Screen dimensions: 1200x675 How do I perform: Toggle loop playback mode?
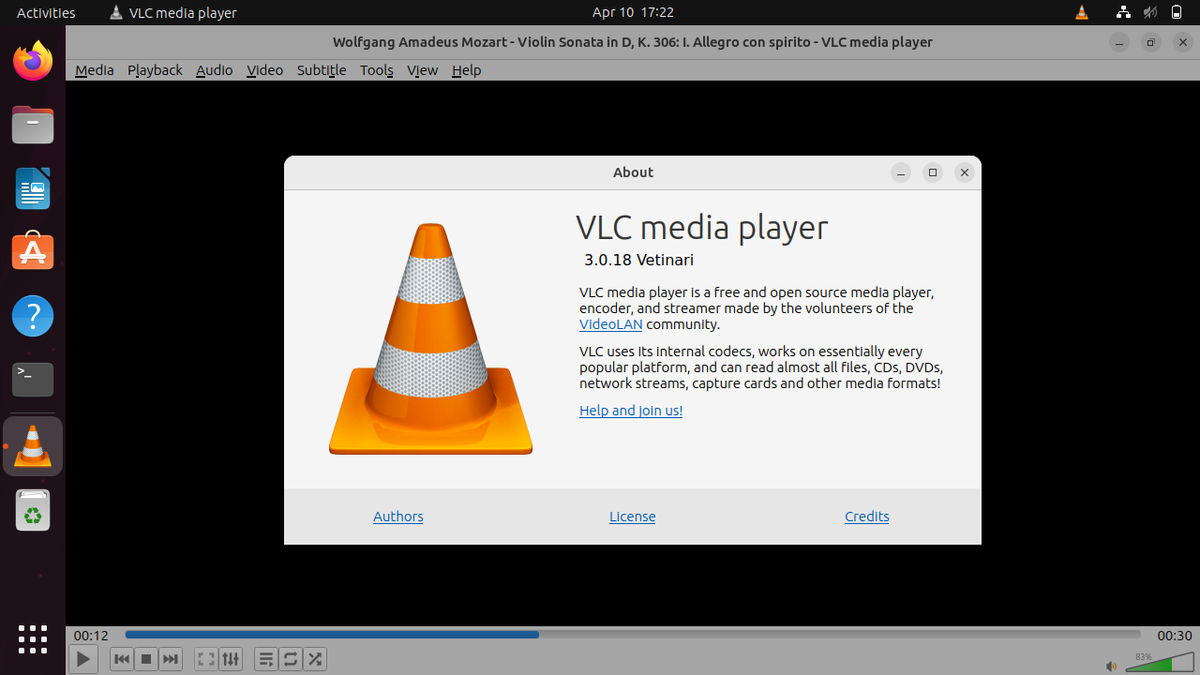click(x=290, y=658)
